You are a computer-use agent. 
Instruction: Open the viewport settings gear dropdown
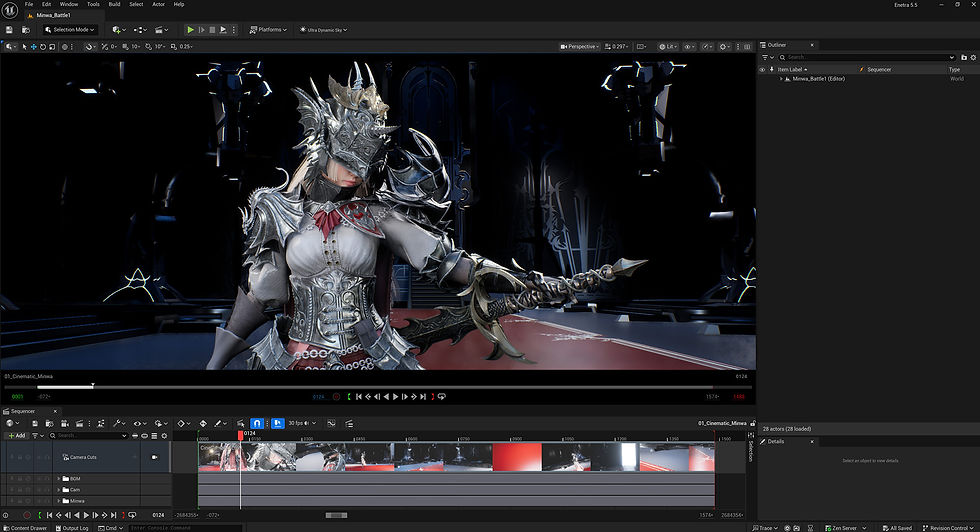click(725, 46)
